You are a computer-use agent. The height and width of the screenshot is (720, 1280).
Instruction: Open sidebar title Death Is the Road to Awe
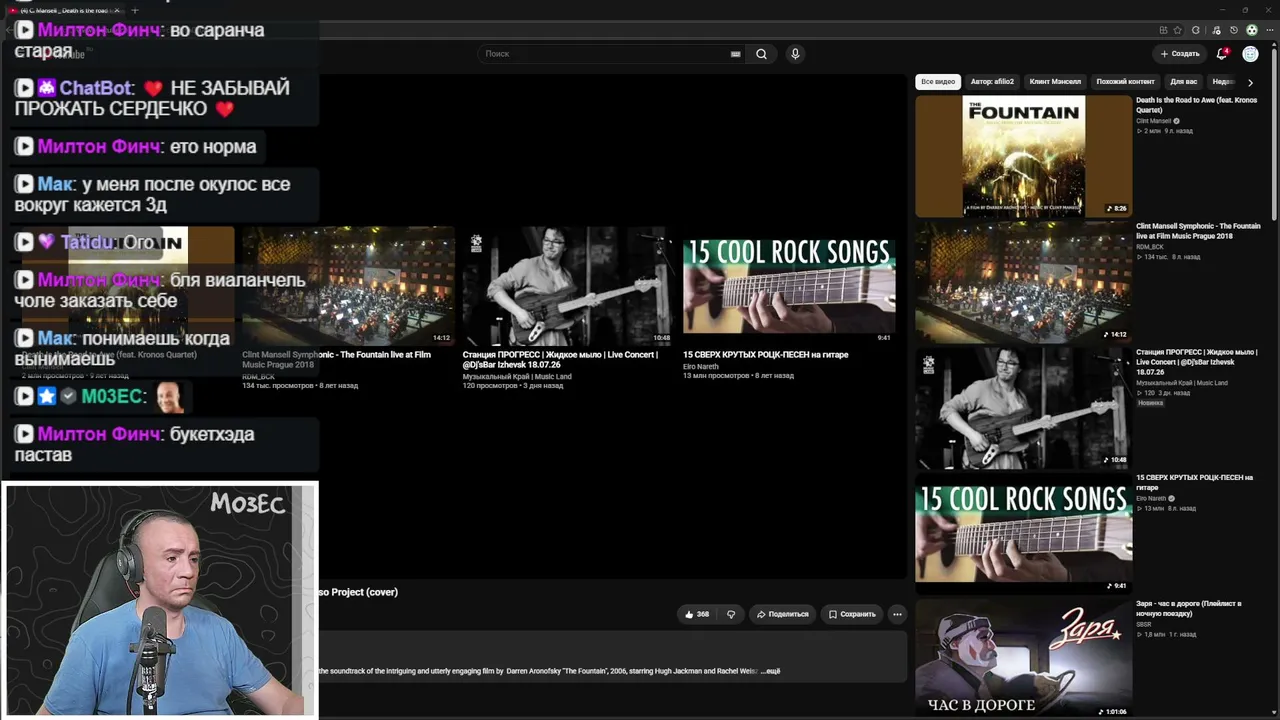[x=1196, y=105]
